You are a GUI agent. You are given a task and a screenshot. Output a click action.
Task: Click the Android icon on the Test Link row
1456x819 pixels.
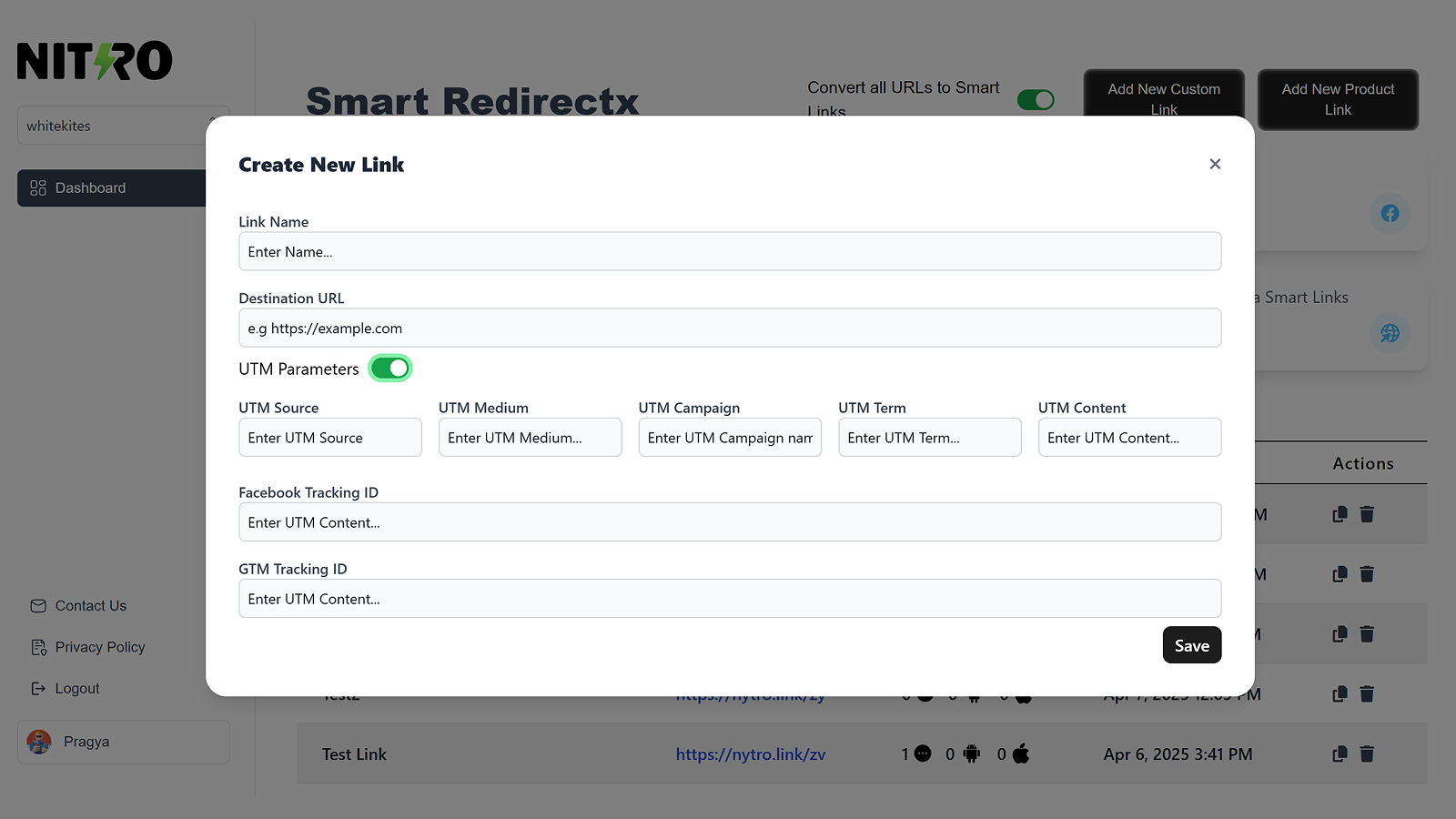tap(972, 753)
